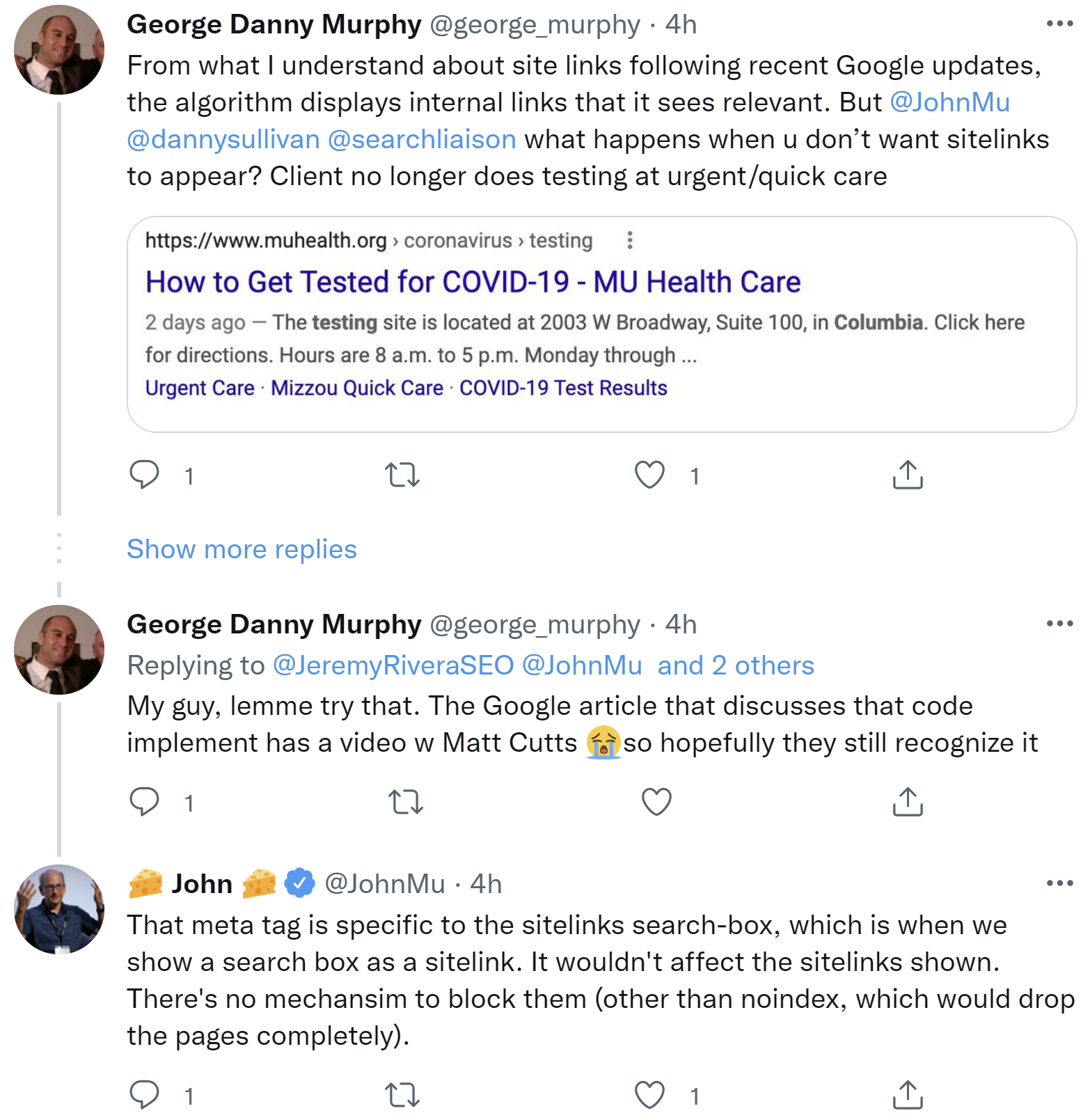Expand hidden replies via Show more replies
This screenshot has height=1120, width=1090.
242,549
